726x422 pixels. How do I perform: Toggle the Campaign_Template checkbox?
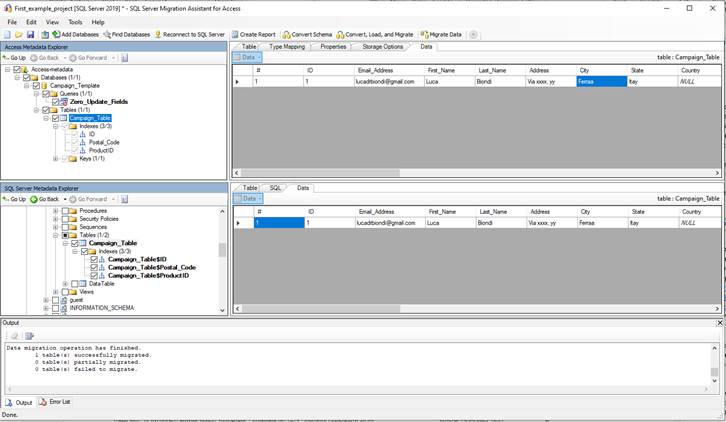(x=36, y=86)
